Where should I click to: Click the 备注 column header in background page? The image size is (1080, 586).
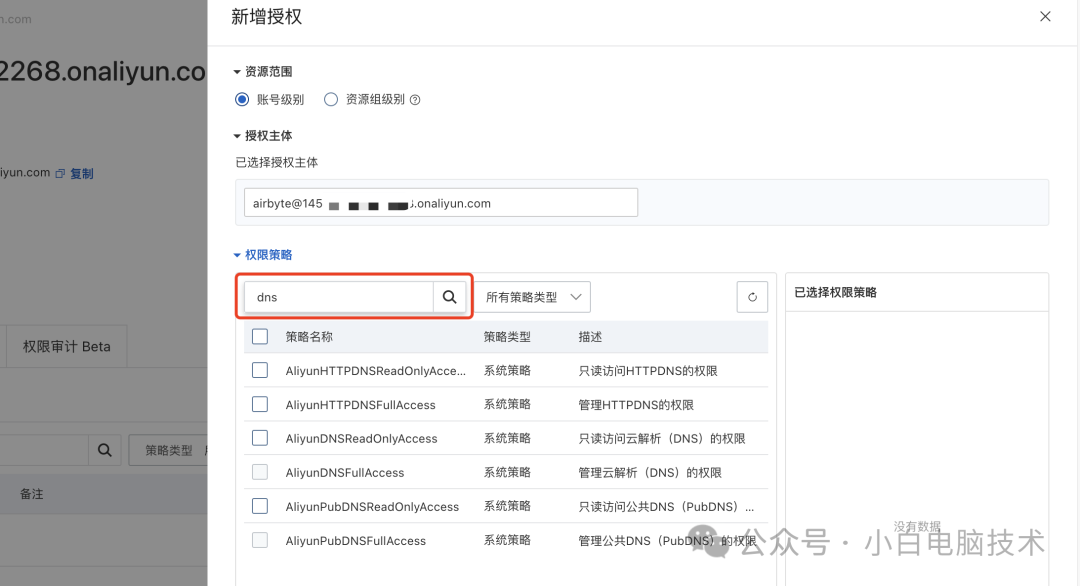coord(32,494)
